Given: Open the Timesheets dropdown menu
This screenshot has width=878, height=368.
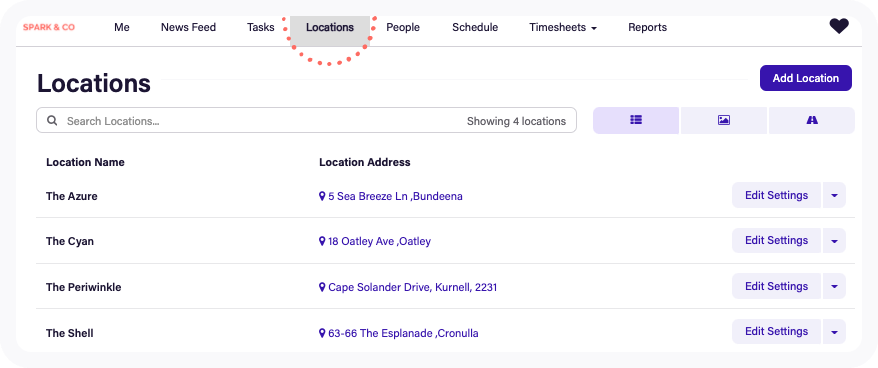Looking at the screenshot, I should tap(563, 27).
